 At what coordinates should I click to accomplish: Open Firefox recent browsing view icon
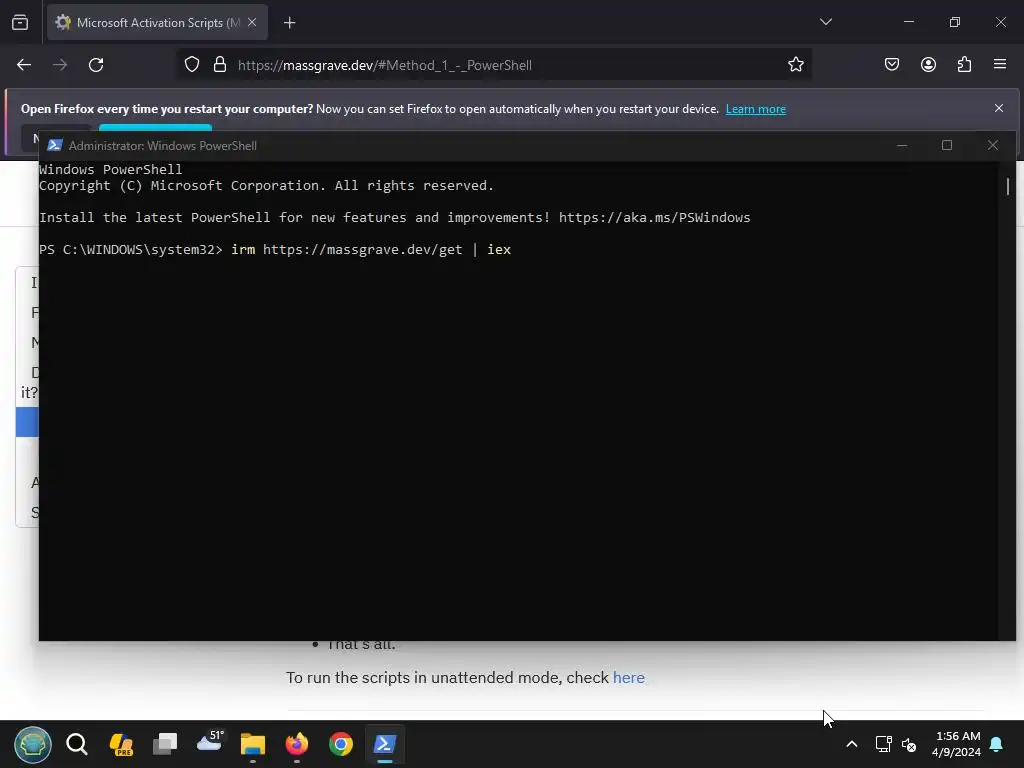pos(20,22)
